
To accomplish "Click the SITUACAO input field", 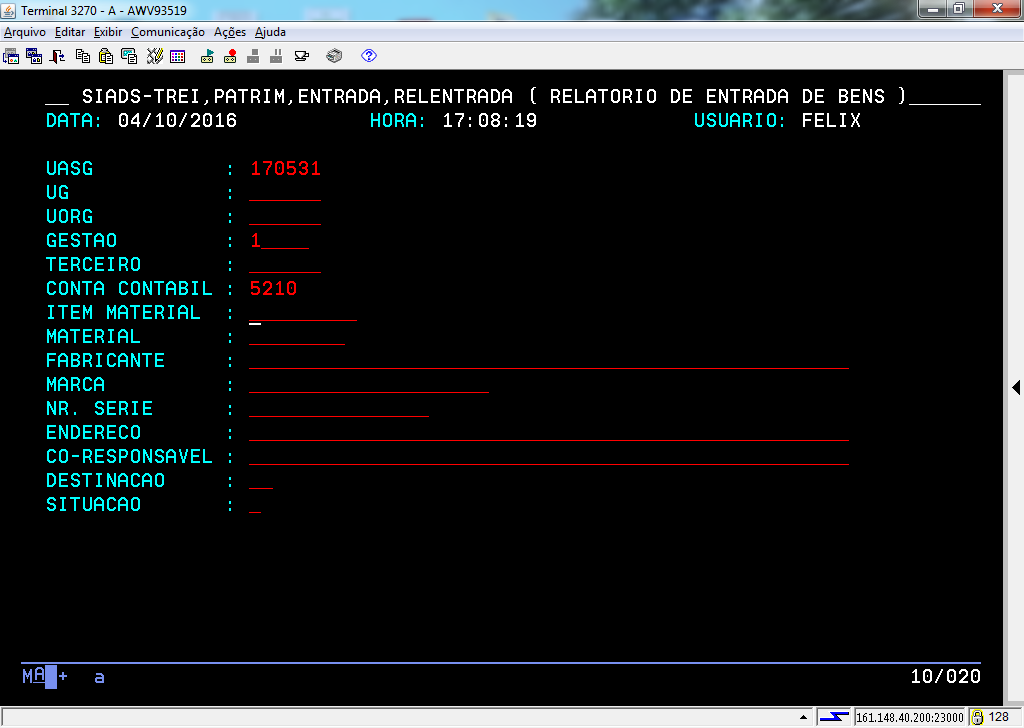I will pos(255,505).
